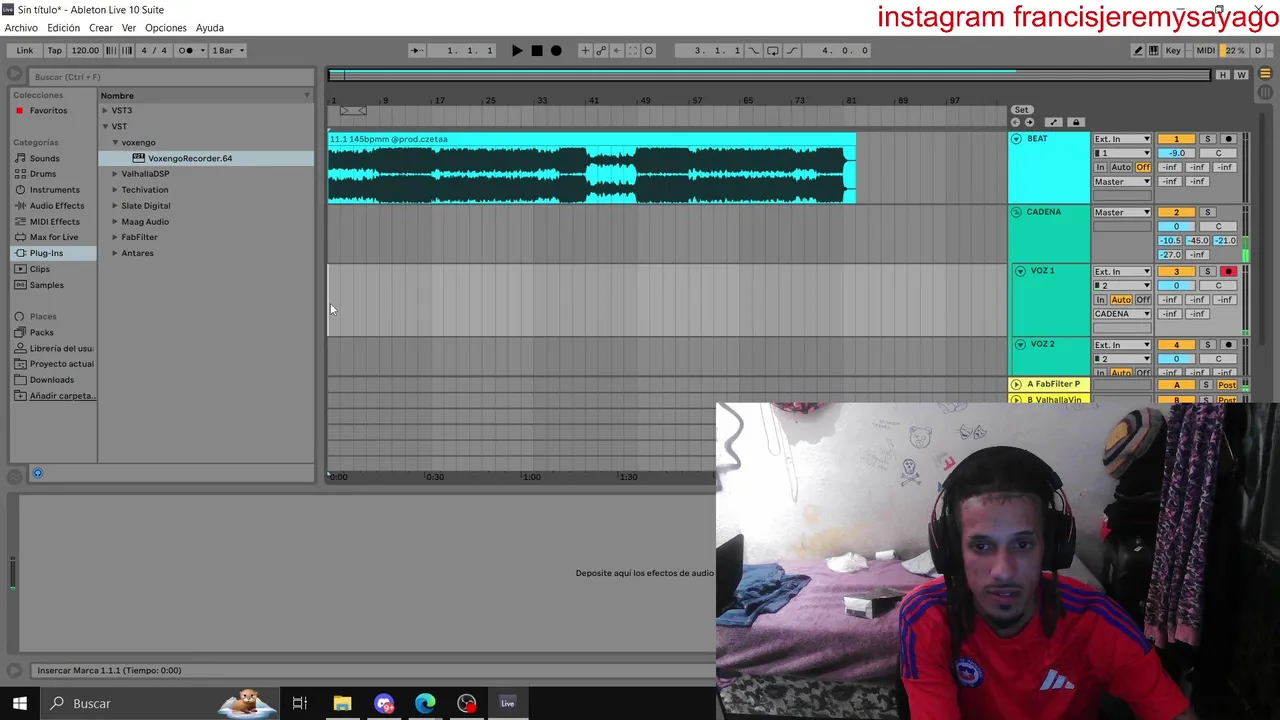Arm the VOZ 2 track
The height and width of the screenshot is (720, 1280).
click(x=1229, y=345)
